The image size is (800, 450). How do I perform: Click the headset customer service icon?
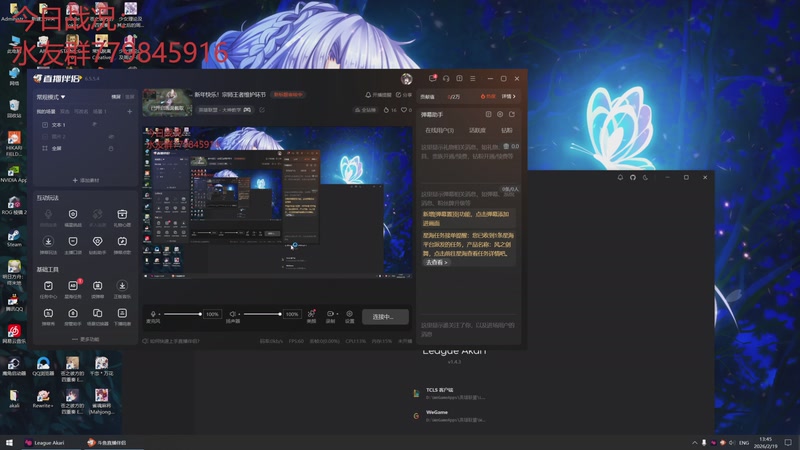pyautogui.click(x=446, y=79)
